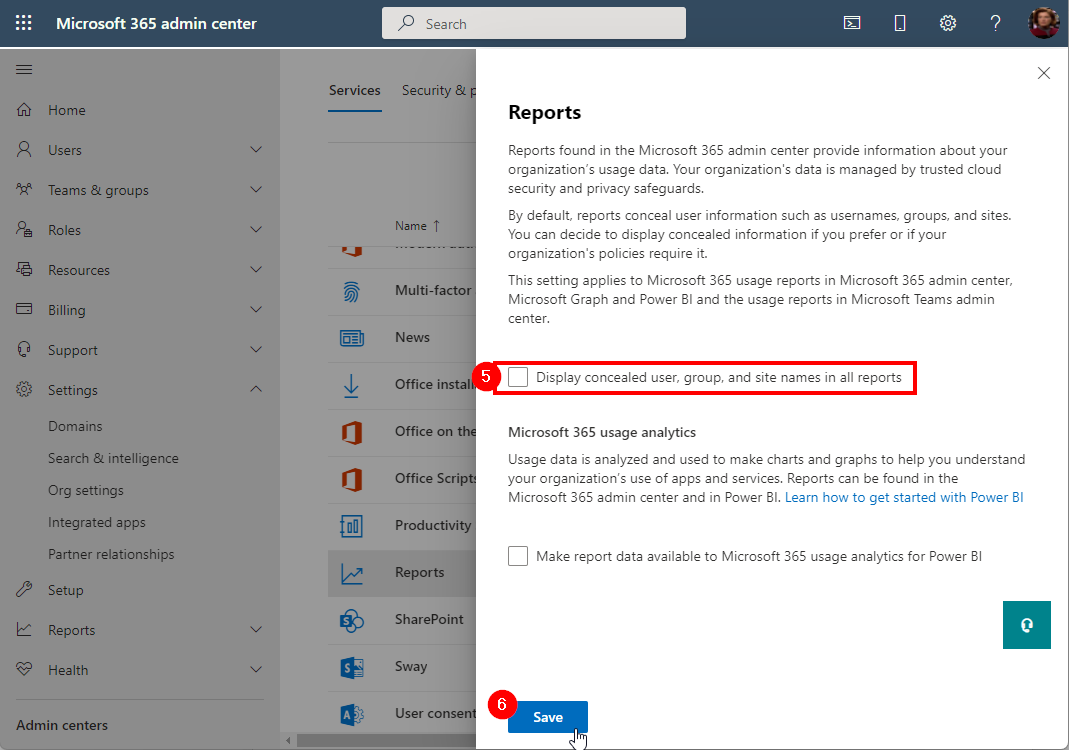Open Learn how to get started with Power BI
Screen dimensions: 1069x750
click(x=904, y=497)
